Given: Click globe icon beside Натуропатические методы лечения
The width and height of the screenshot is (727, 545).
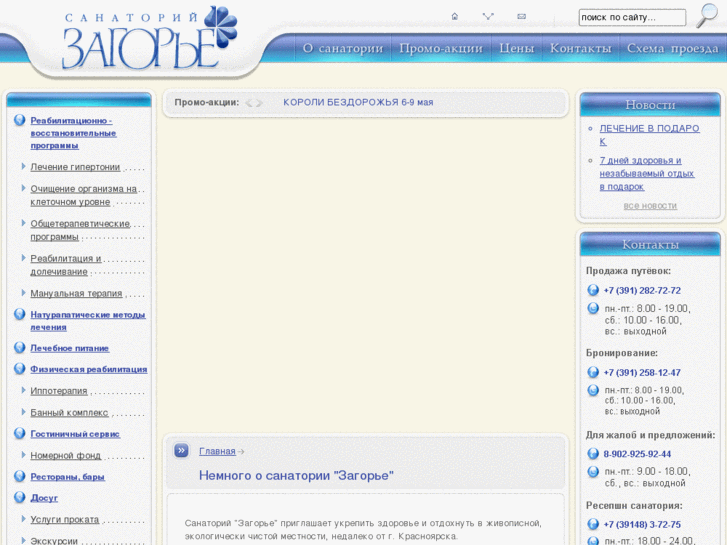Looking at the screenshot, I should point(19,314).
